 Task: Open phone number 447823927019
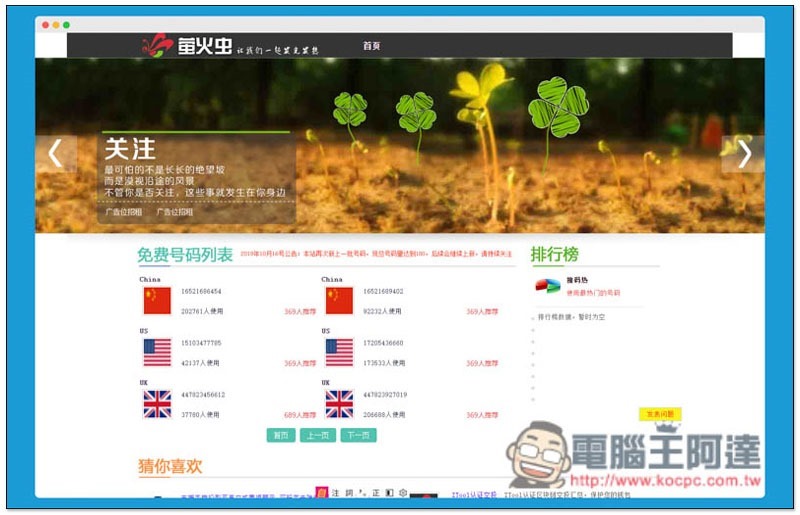click(385, 394)
